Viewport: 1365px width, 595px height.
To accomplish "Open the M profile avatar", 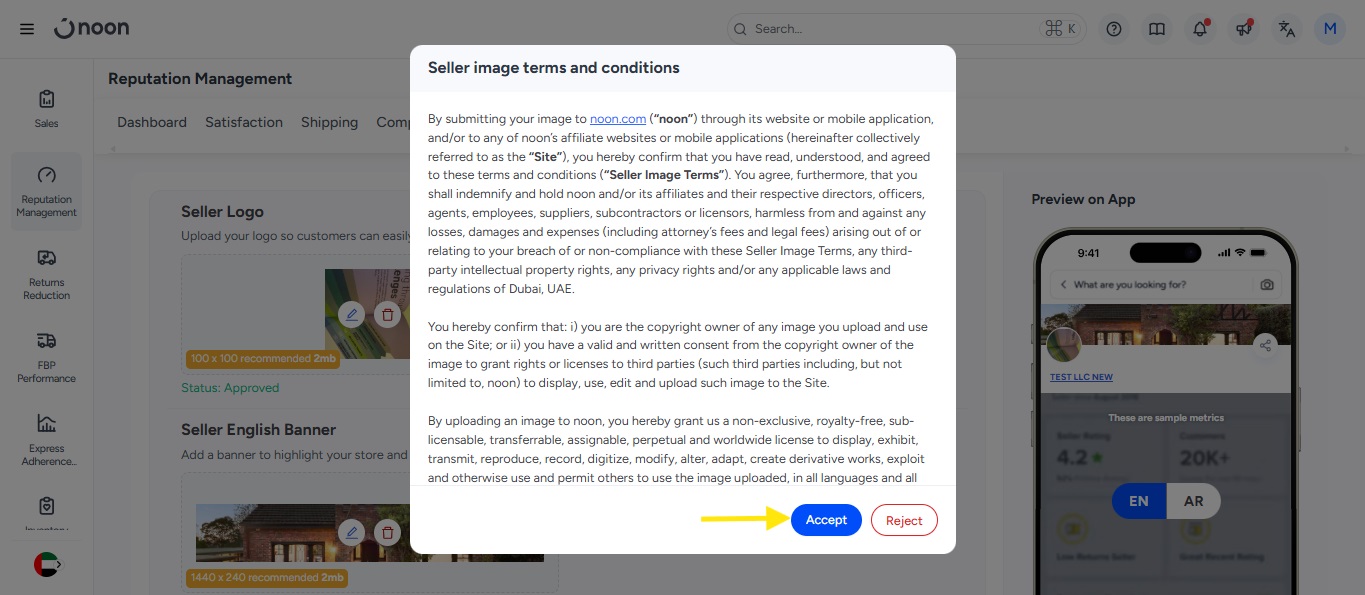I will tap(1330, 29).
